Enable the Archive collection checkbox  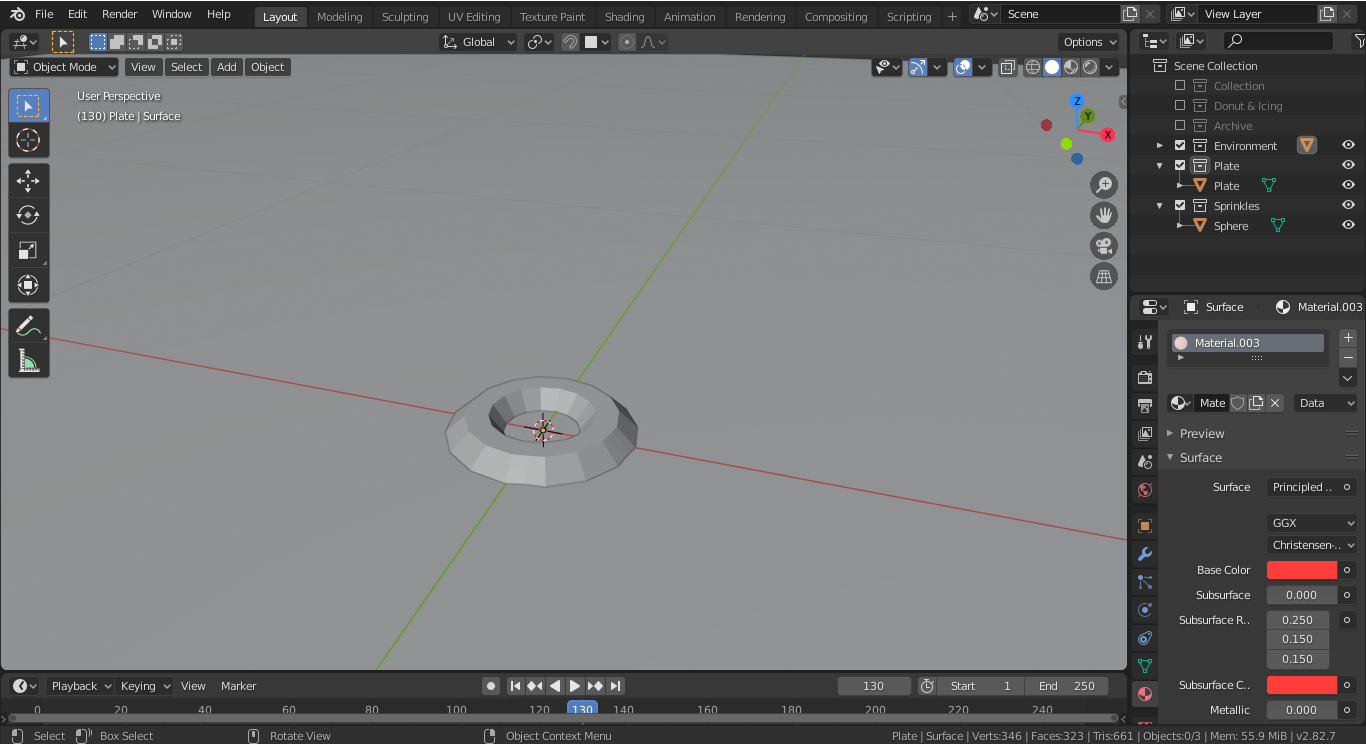[x=1180, y=126]
